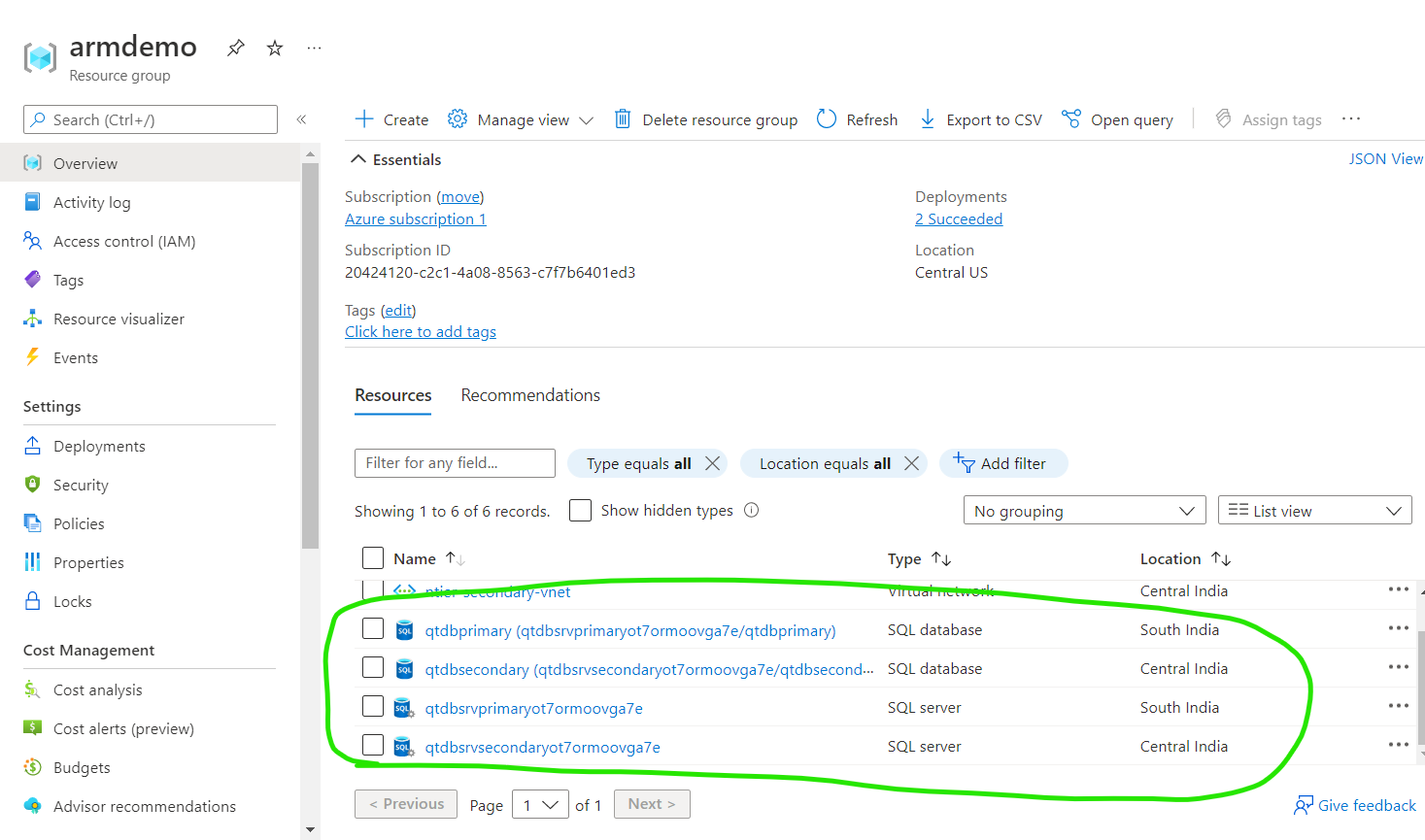Click the Create plus icon
This screenshot has width=1425, height=840.
point(364,118)
